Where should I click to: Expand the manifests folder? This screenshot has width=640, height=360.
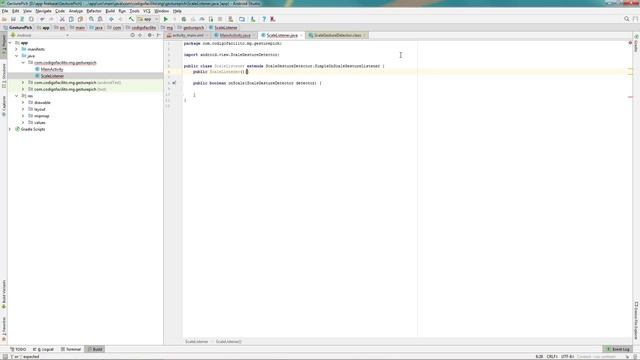coord(17,49)
